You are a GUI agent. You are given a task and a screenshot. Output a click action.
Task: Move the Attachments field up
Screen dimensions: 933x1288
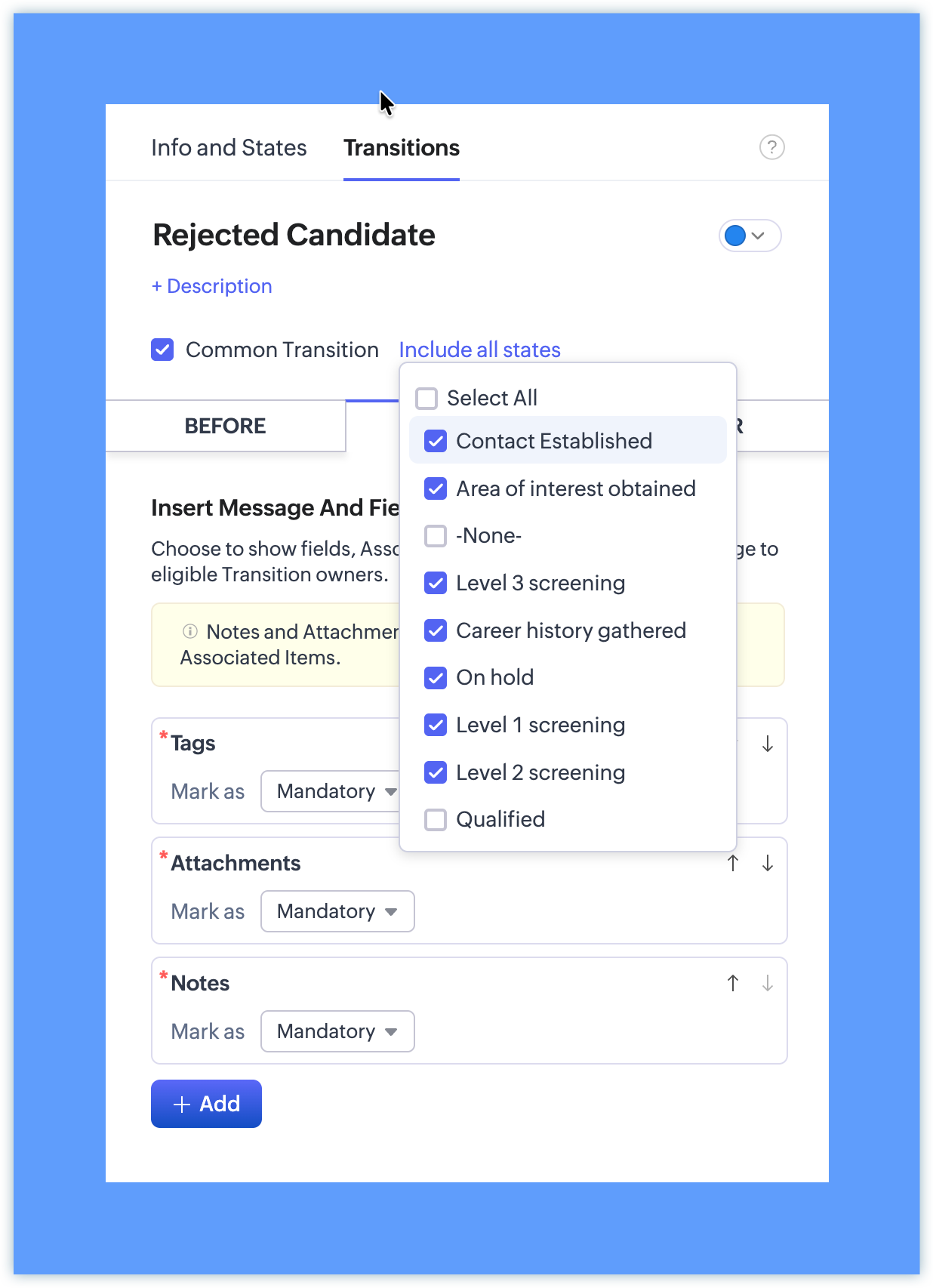coord(733,863)
